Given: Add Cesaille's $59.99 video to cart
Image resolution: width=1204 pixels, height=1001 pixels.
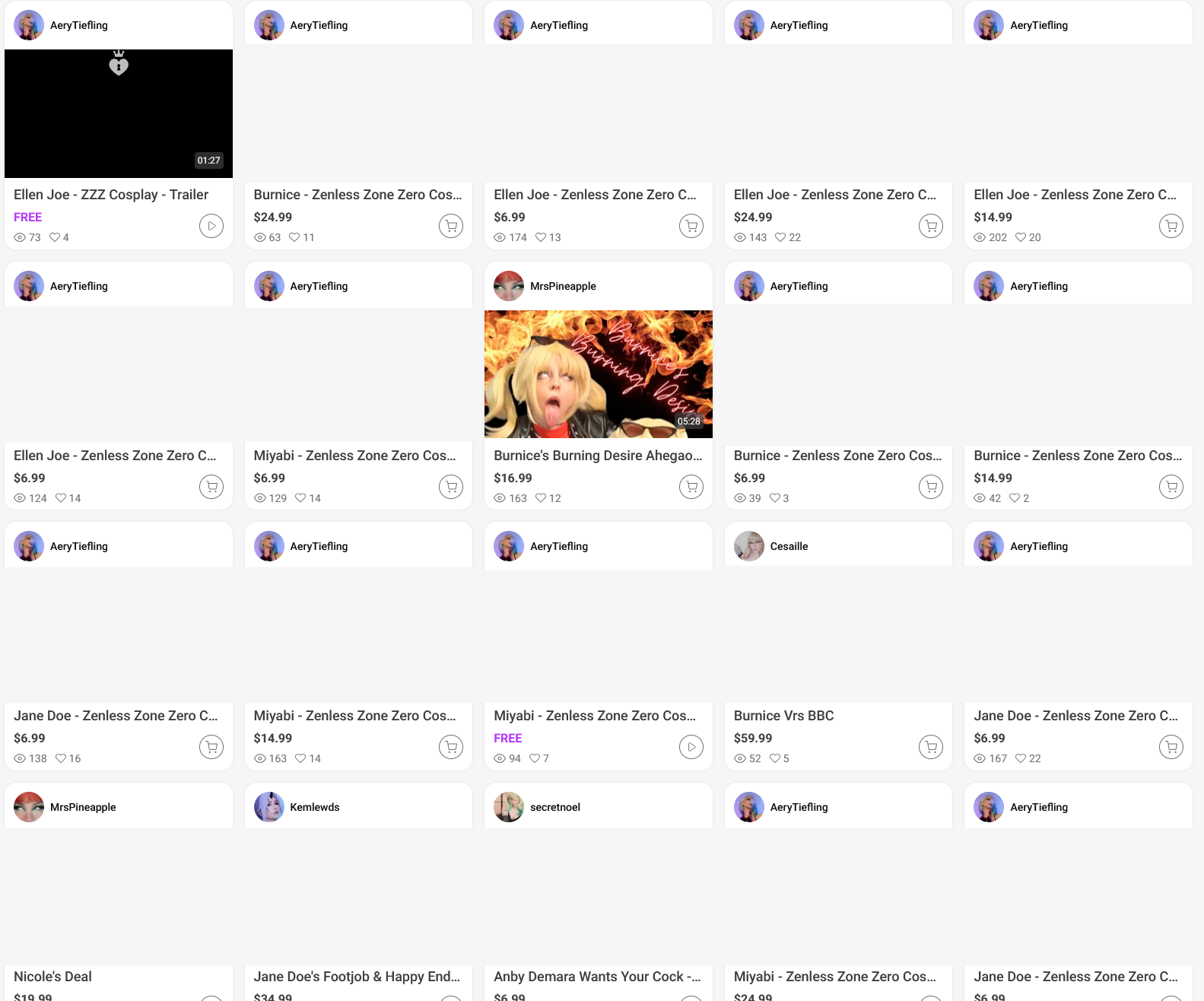Looking at the screenshot, I should (931, 747).
